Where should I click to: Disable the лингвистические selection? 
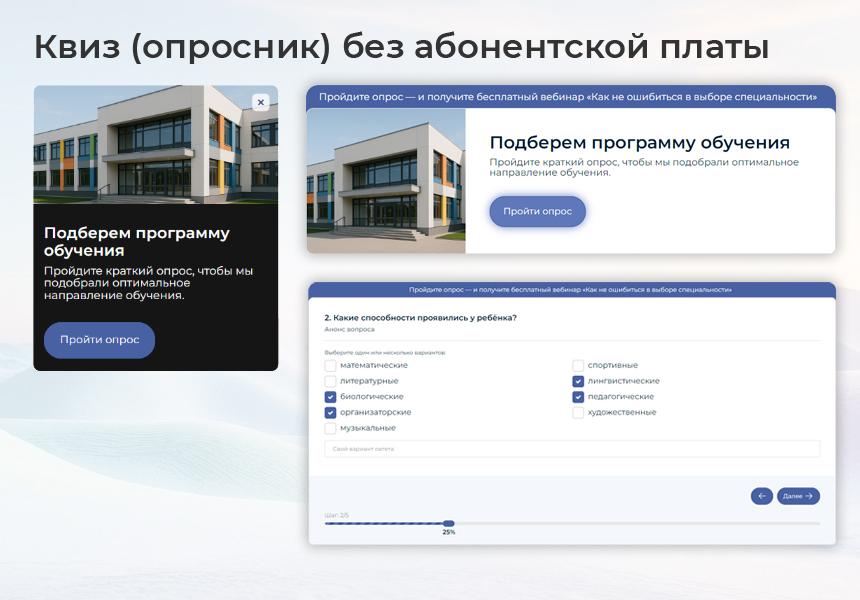point(577,381)
